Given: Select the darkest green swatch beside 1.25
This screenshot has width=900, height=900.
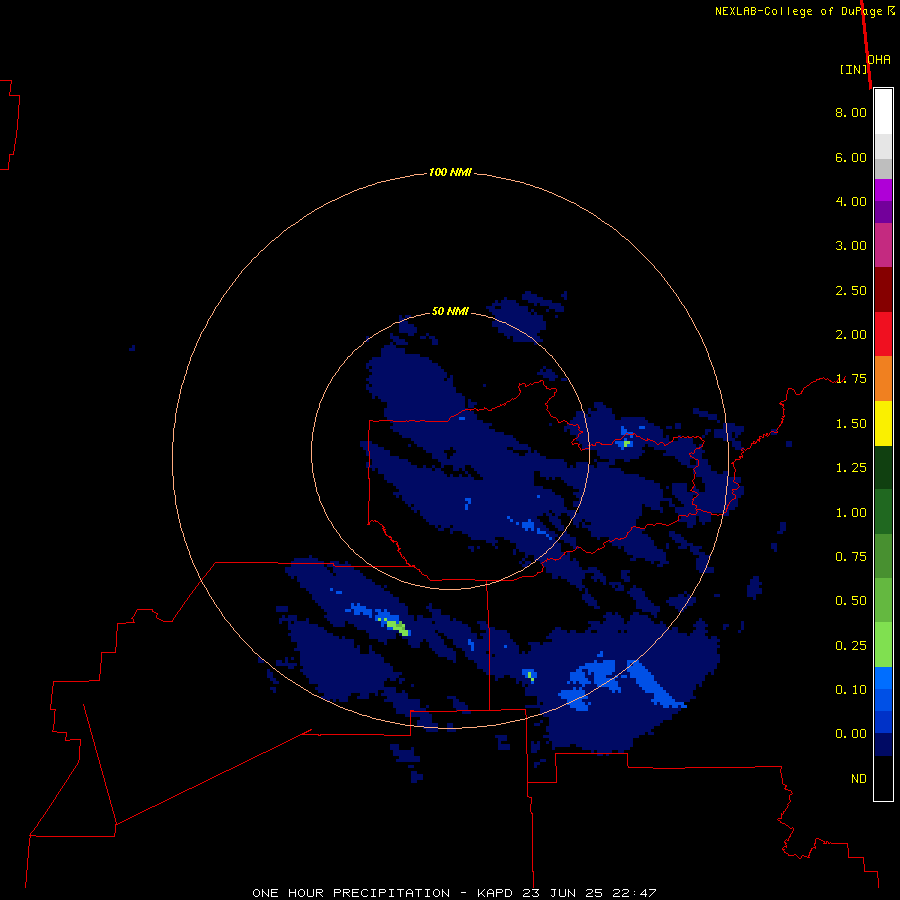Looking at the screenshot, I should (x=883, y=468).
